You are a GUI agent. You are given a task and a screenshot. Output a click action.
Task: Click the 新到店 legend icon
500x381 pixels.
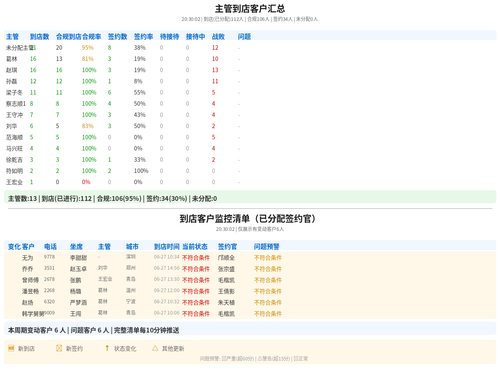click(x=11, y=348)
